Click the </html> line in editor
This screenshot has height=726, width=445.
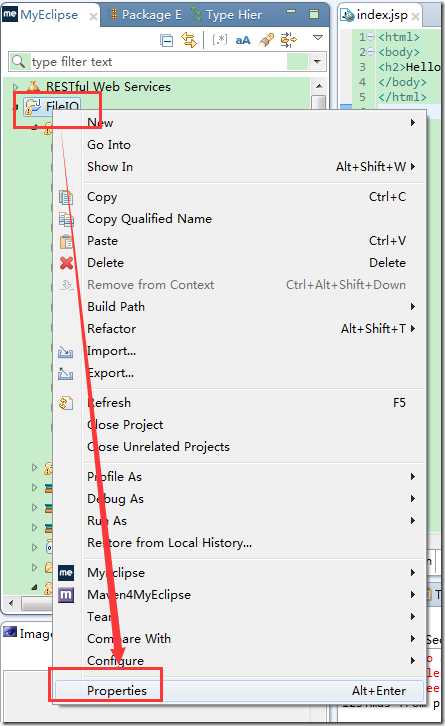402,97
